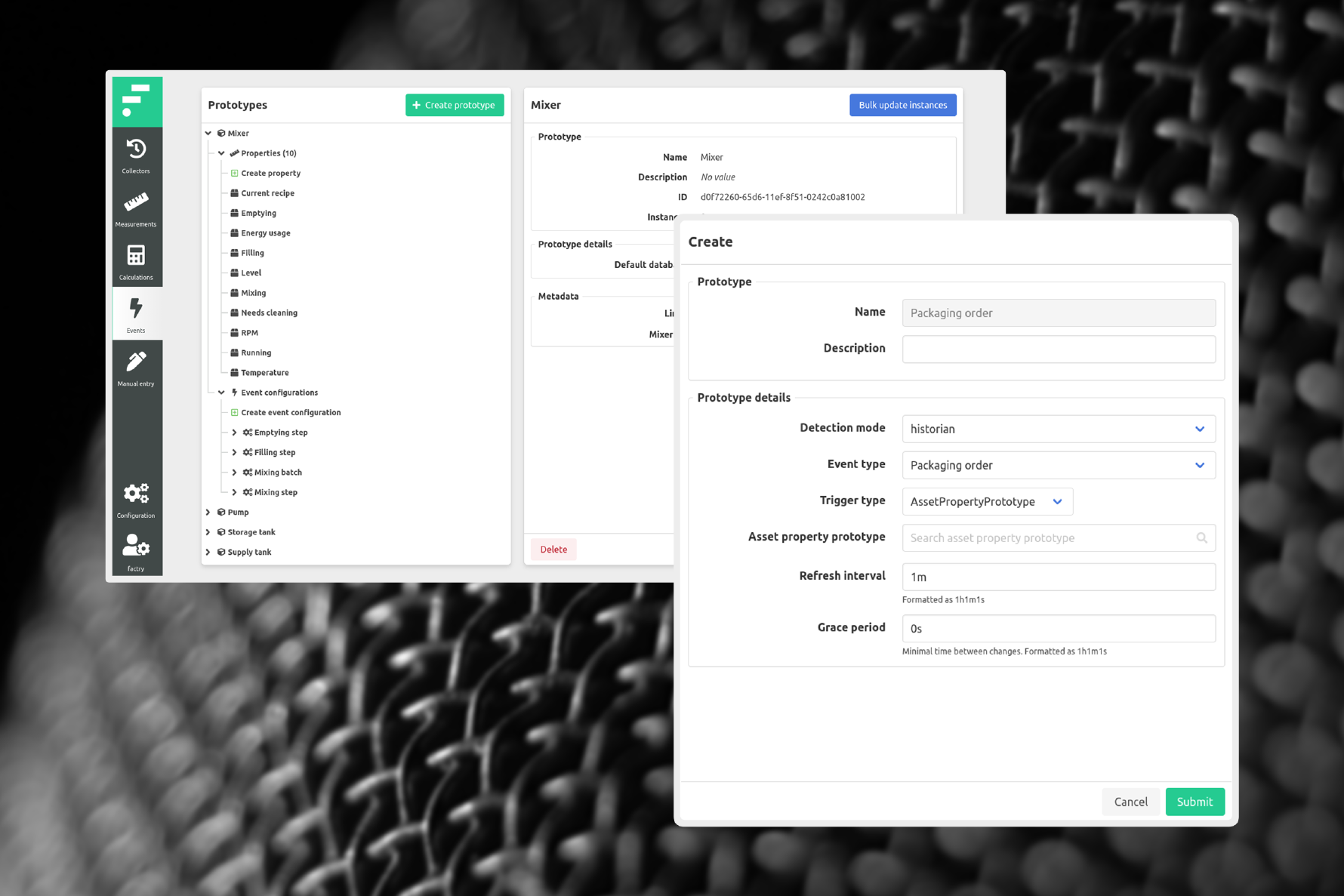Click the Grace period field

1059,628
